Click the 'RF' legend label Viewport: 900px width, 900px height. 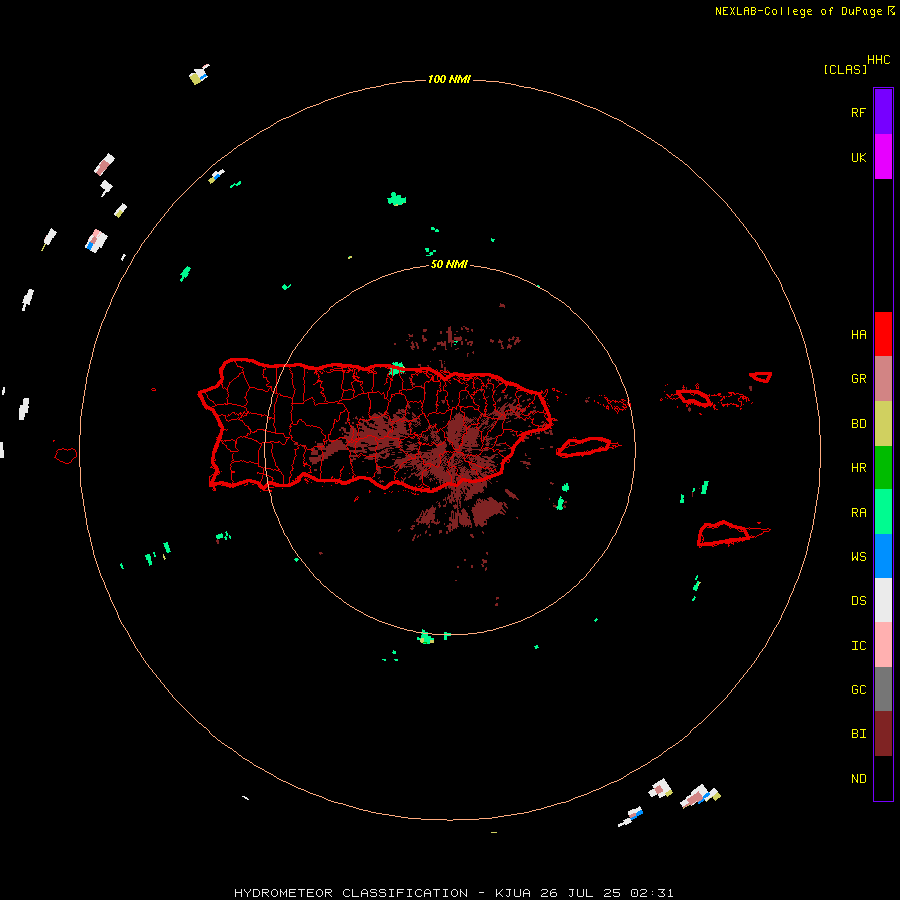[858, 113]
